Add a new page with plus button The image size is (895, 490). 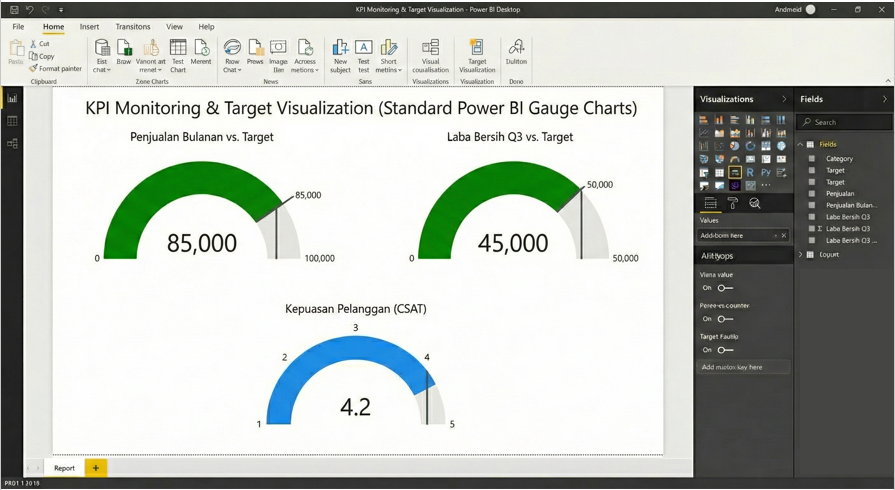tap(96, 468)
